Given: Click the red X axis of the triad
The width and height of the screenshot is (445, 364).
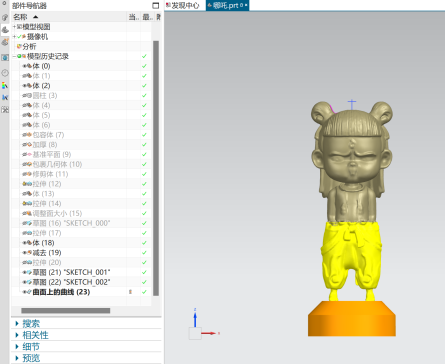Looking at the screenshot, I should tap(210, 333).
